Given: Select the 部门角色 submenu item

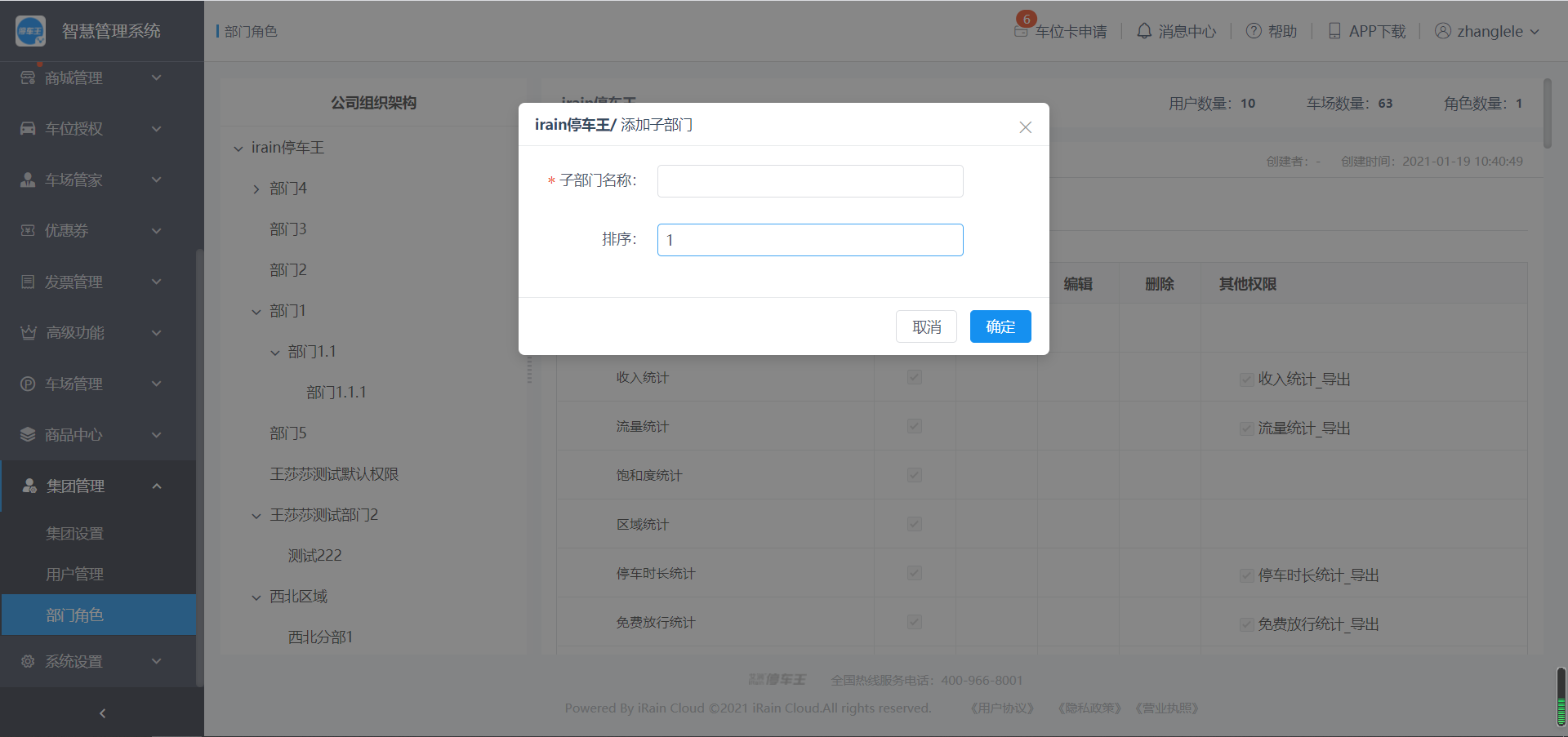Looking at the screenshot, I should tap(98, 615).
